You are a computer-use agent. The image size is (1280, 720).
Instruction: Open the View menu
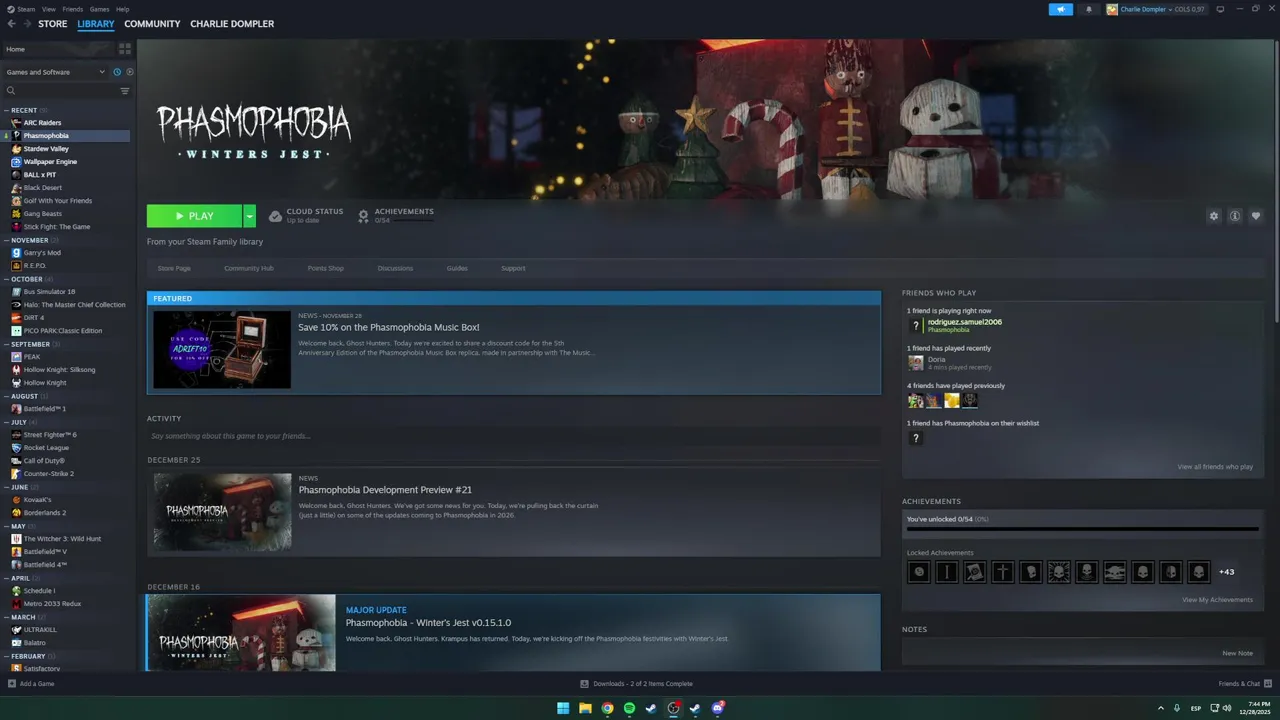48,9
